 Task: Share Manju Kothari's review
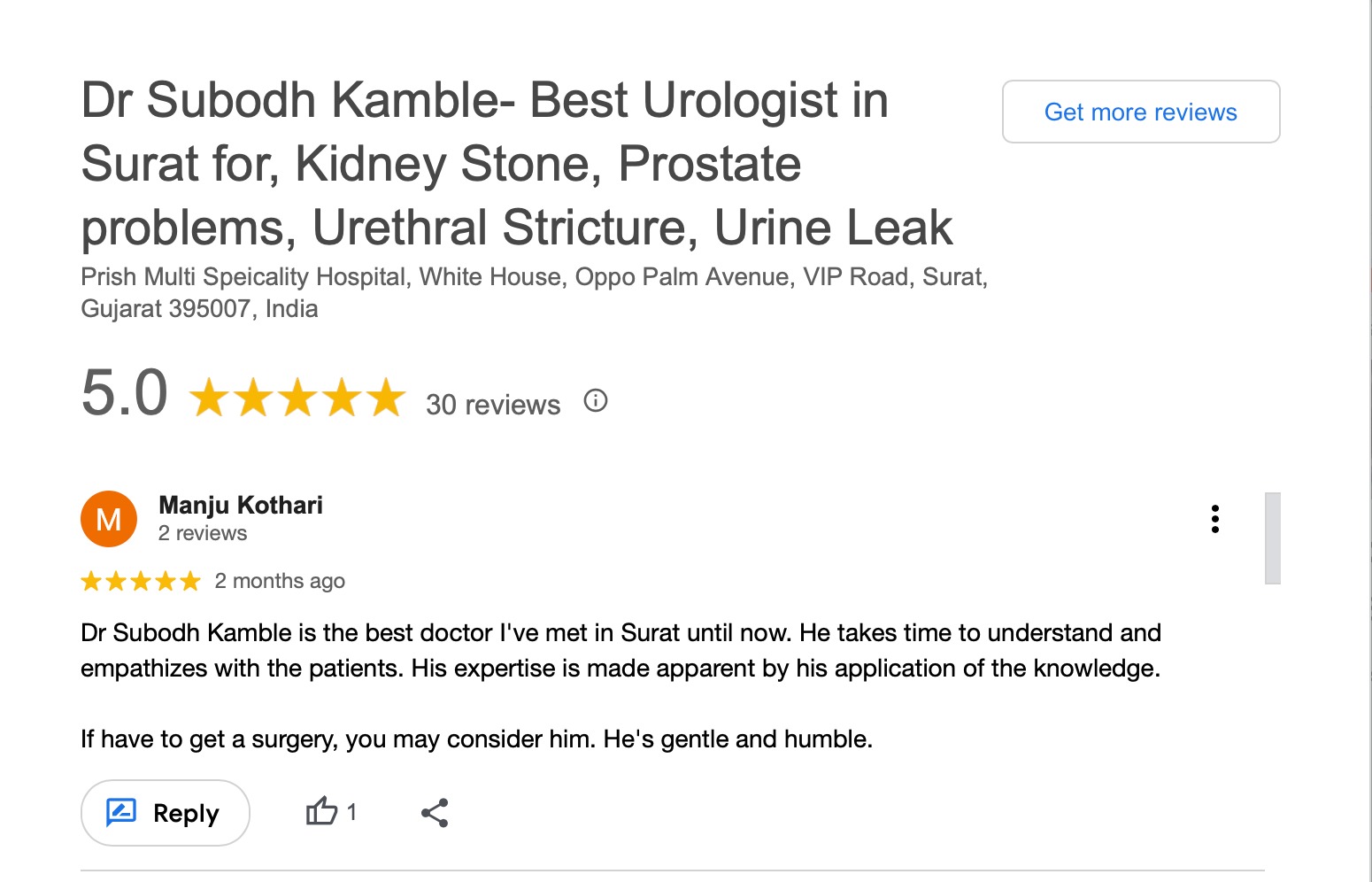[435, 813]
